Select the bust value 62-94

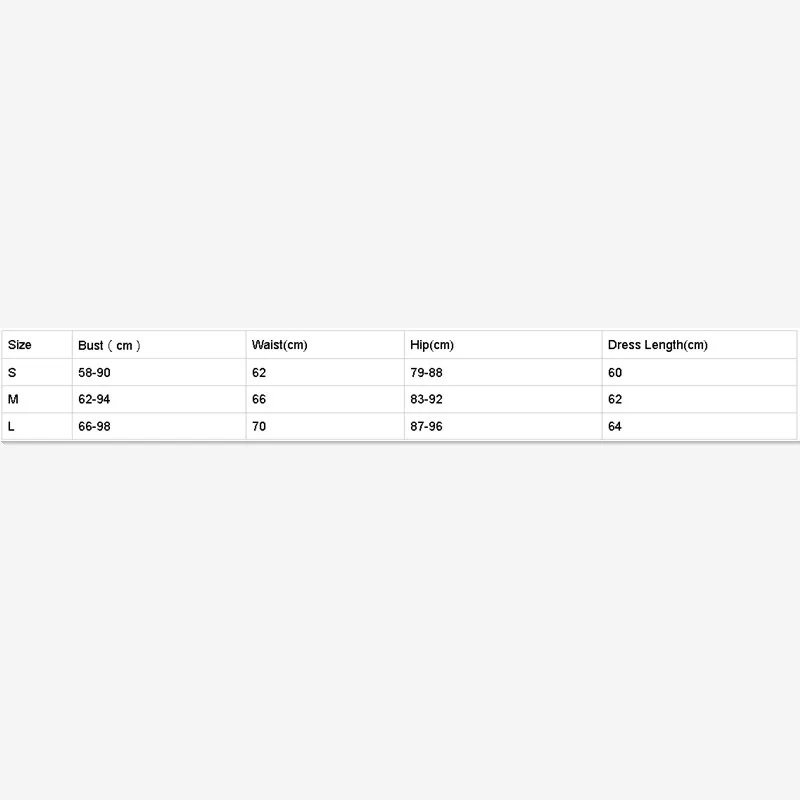point(159,399)
